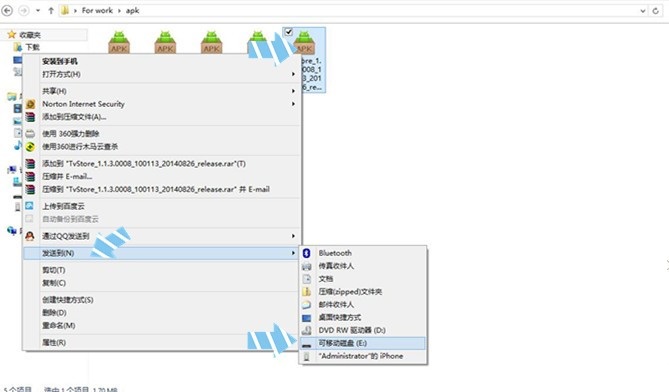Click the Fax recipient icon
Image resolution: width=669 pixels, height=392 pixels.
coord(306,266)
